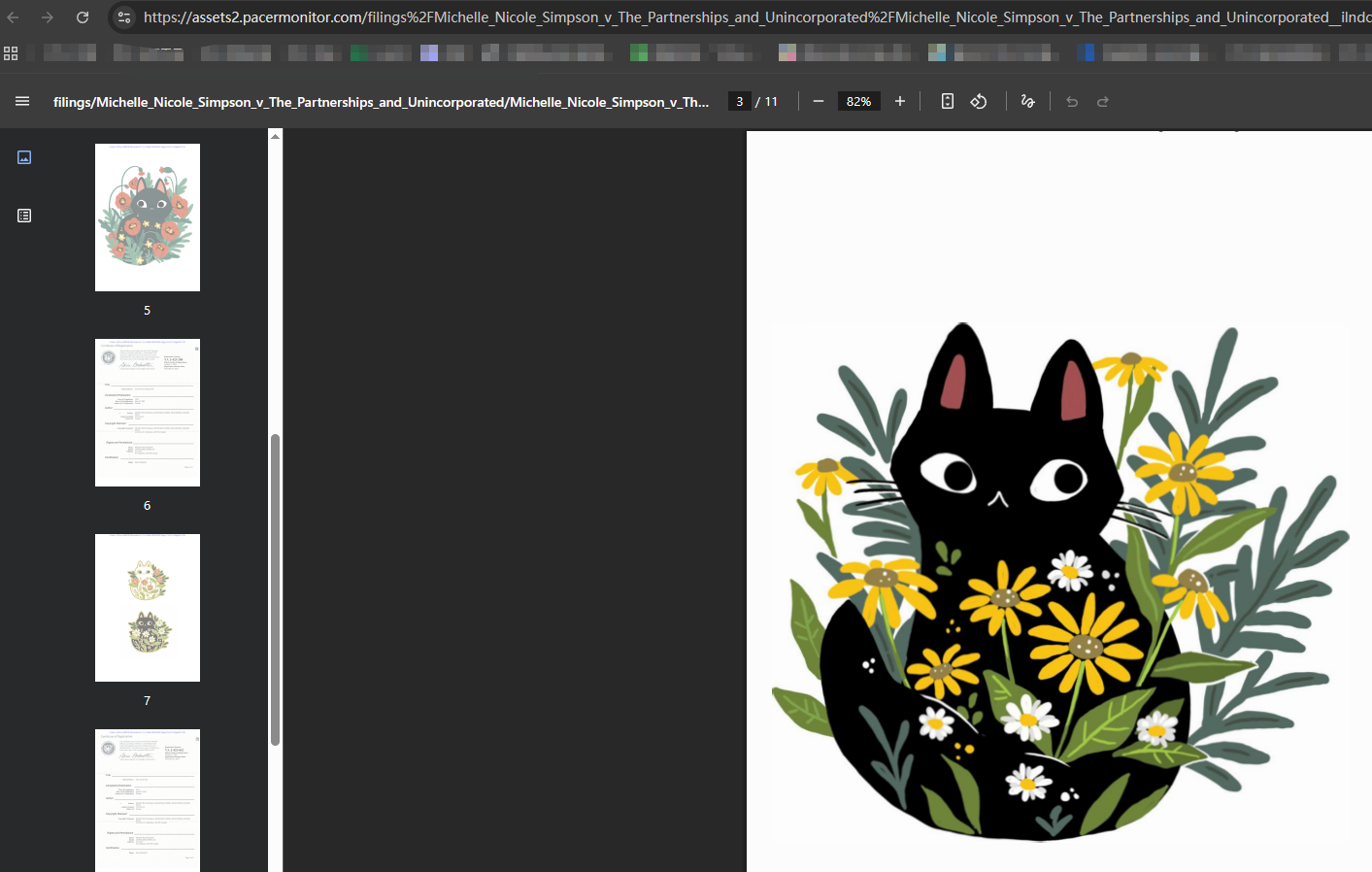The width and height of the screenshot is (1372, 872).
Task: Click the page number input field
Action: click(x=740, y=101)
